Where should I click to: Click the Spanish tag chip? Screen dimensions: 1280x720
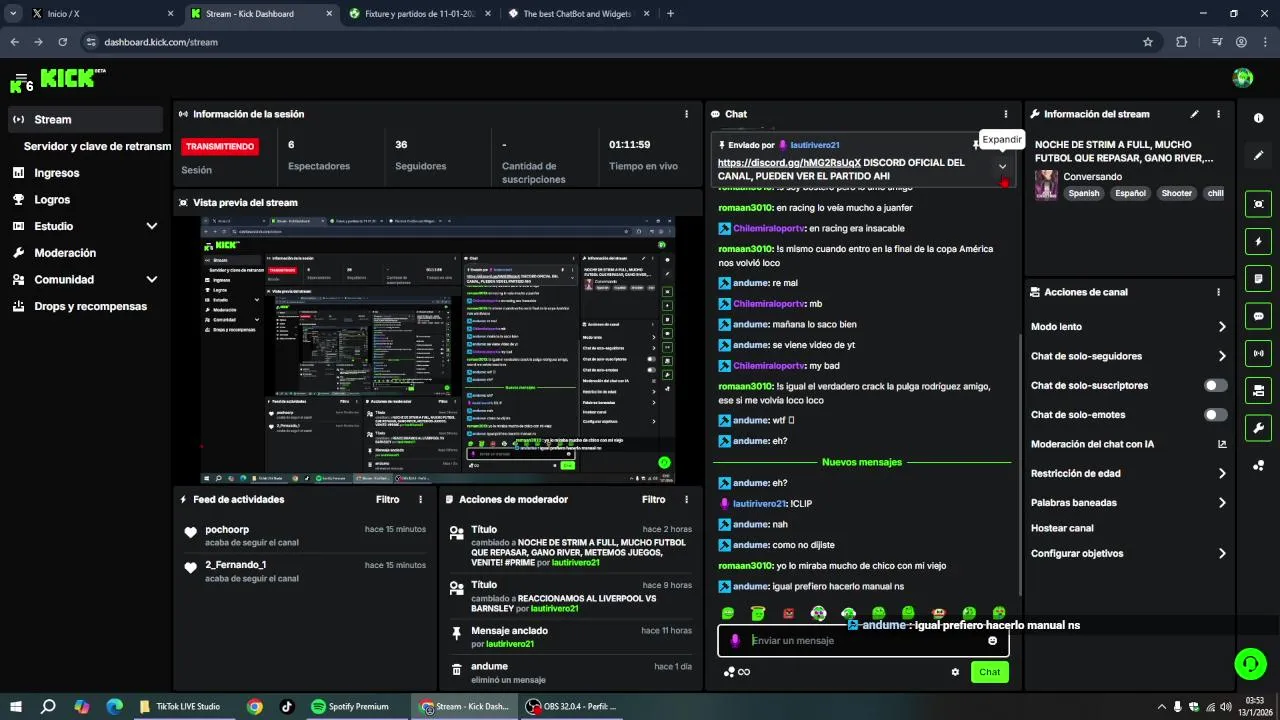click(x=1083, y=194)
